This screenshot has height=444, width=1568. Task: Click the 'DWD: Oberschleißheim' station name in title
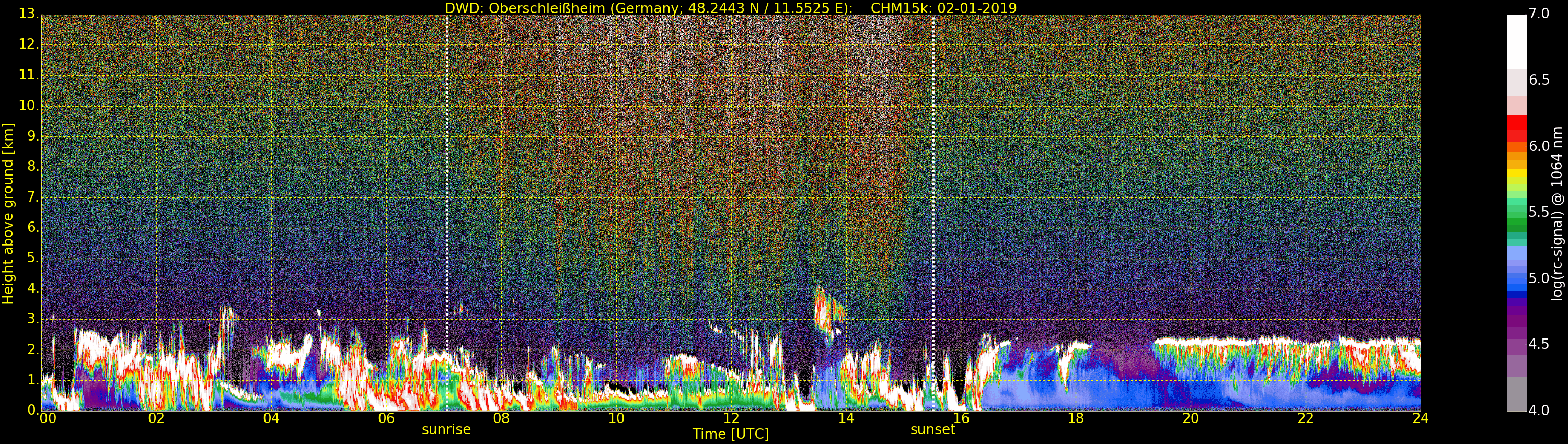[525, 8]
